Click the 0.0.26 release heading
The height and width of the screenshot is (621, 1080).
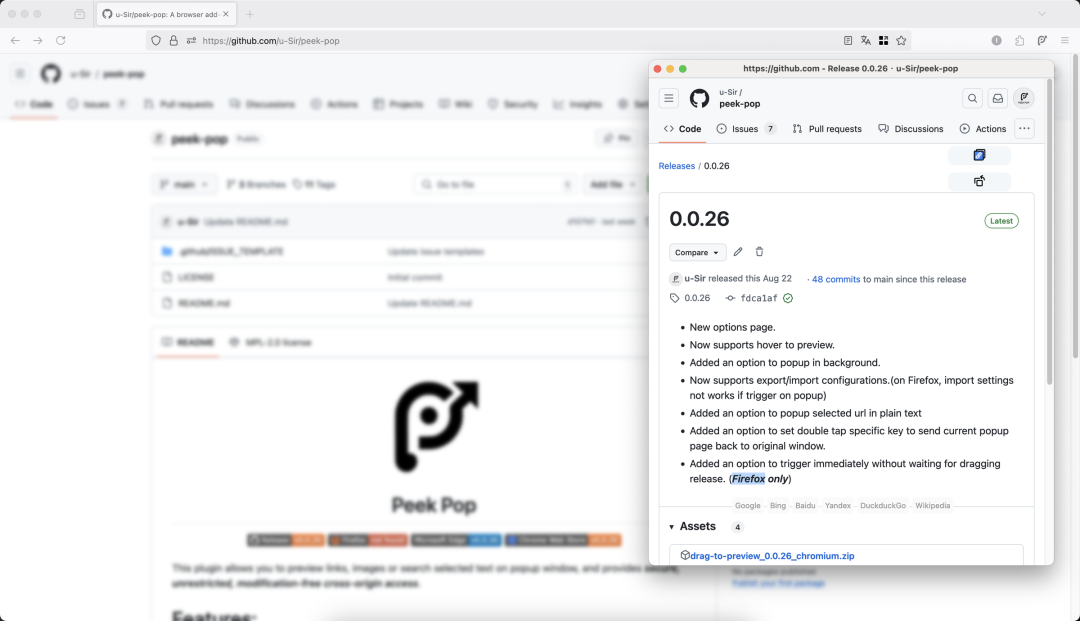point(699,219)
